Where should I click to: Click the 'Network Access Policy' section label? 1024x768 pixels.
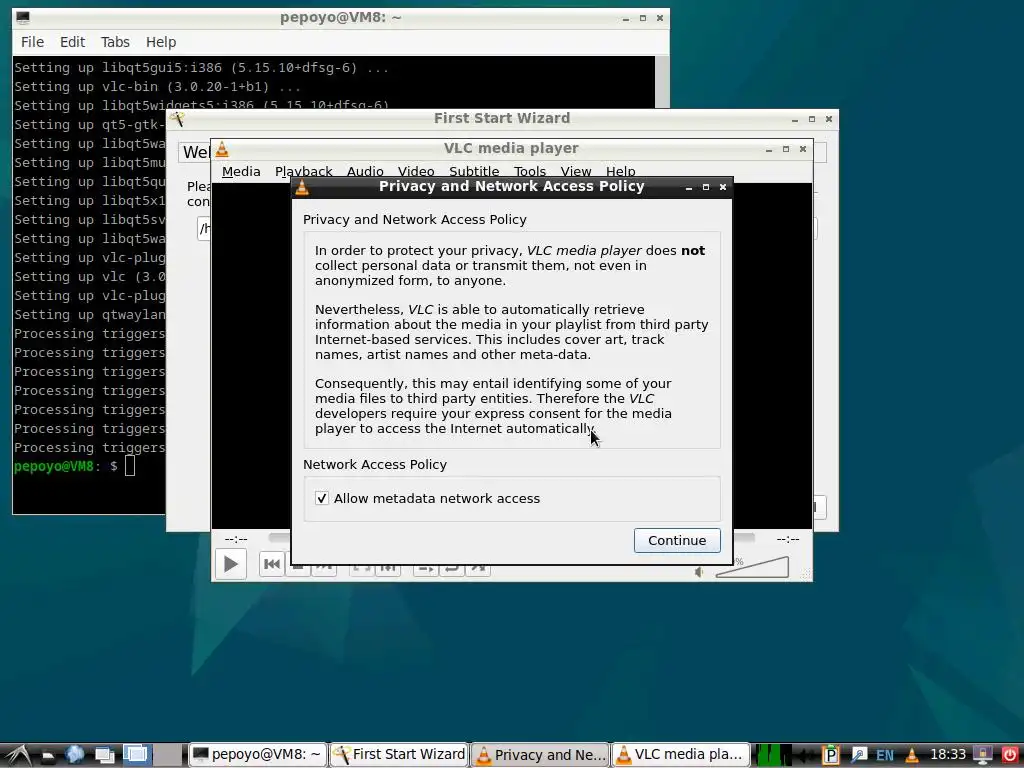tap(375, 464)
